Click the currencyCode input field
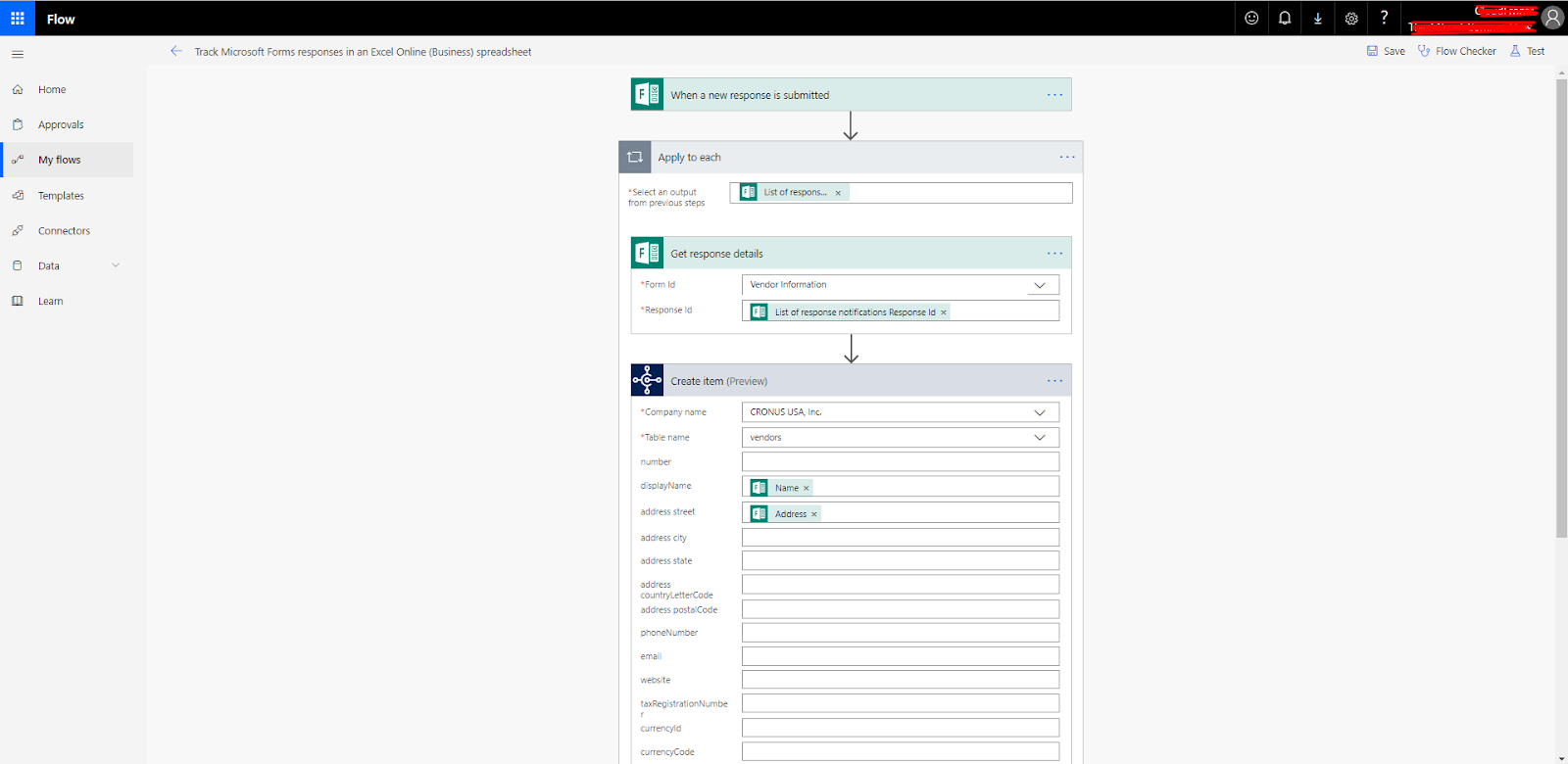Screen dimensions: 1568x764 click(901, 751)
